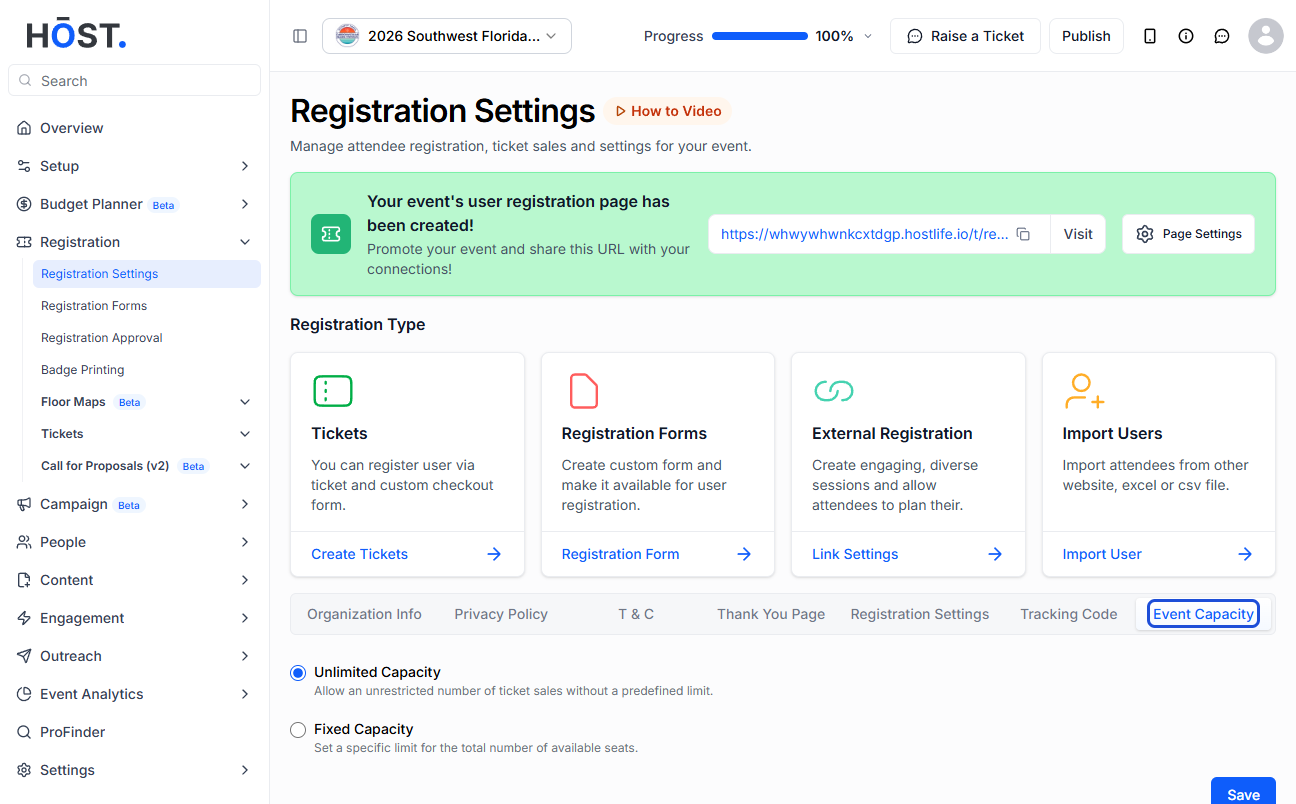Click the green Tickets card icon
Image resolution: width=1296 pixels, height=804 pixels.
click(x=333, y=391)
